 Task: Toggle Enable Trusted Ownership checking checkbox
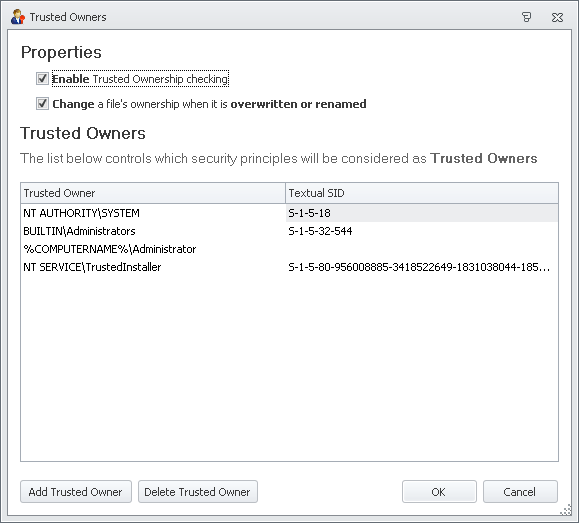[42, 78]
